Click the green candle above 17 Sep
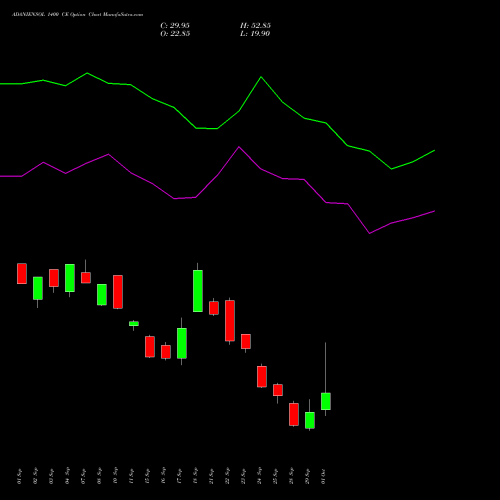Viewport: 500px width, 500px height. pyautogui.click(x=182, y=343)
